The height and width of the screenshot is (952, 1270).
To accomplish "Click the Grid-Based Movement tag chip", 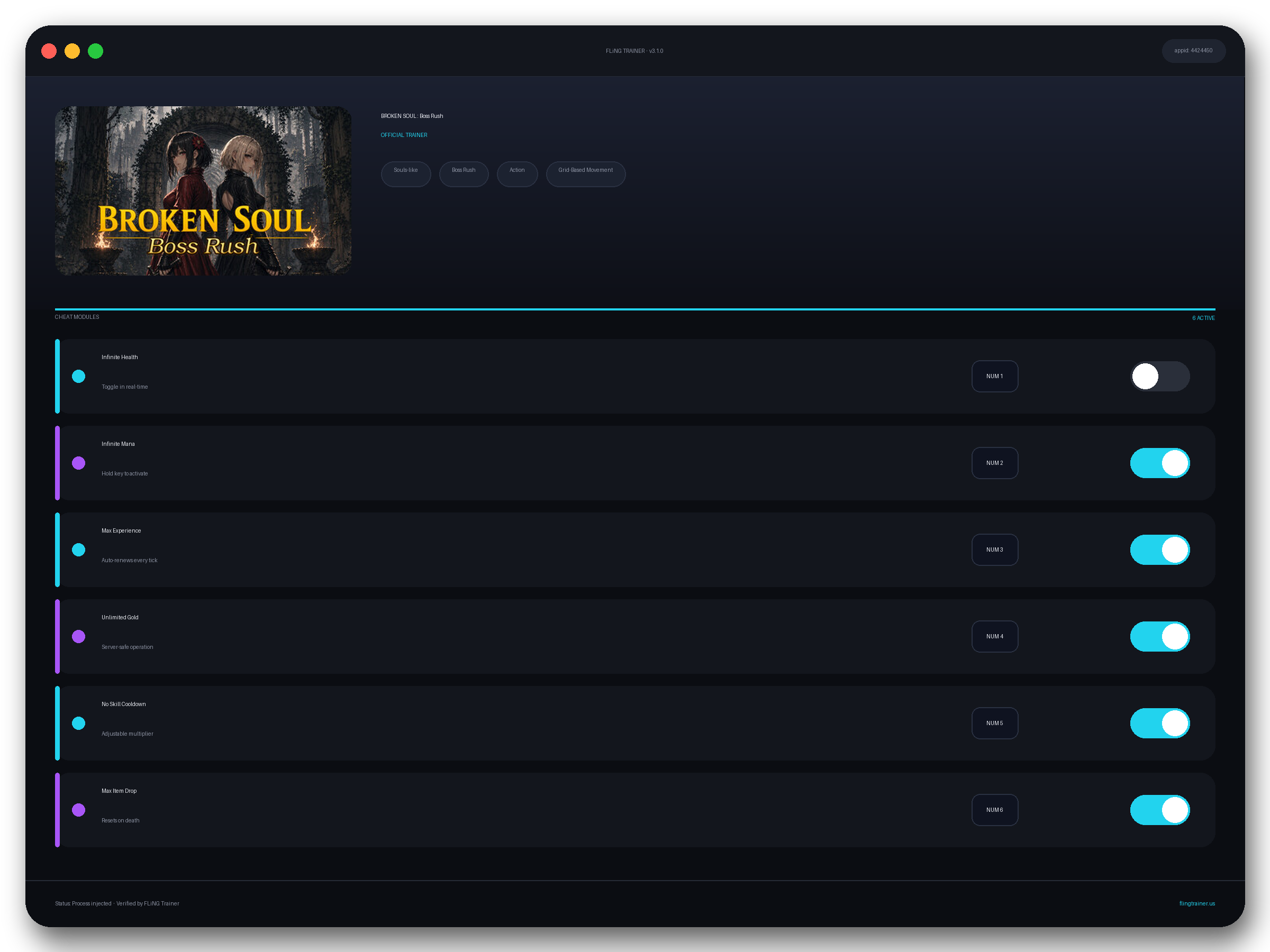I will 586,174.
